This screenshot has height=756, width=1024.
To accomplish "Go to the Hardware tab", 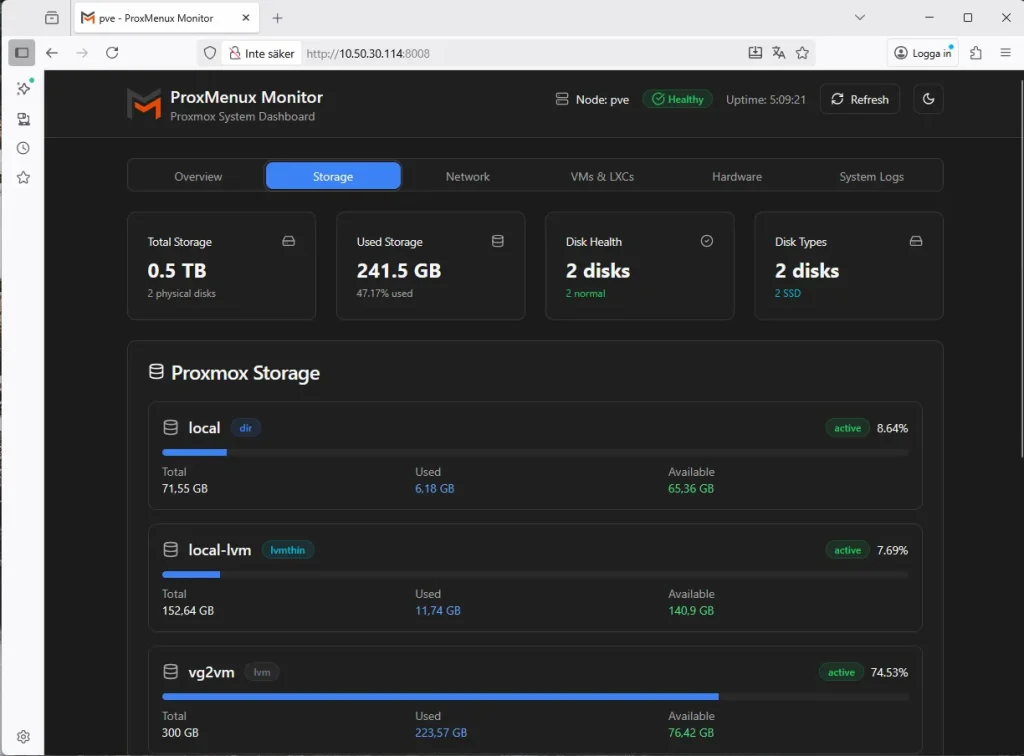I will pos(737,176).
